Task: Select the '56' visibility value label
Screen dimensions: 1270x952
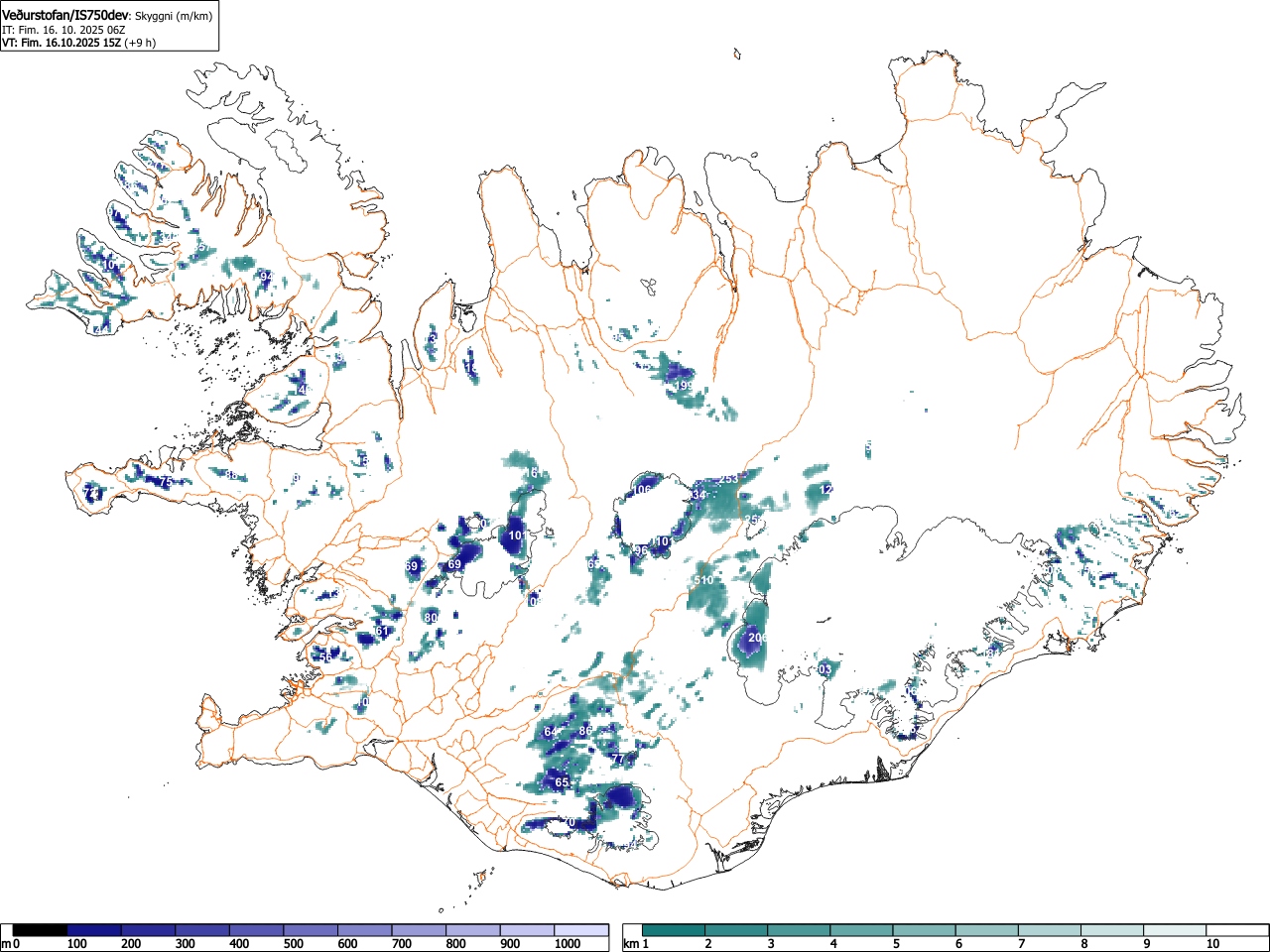Action: pyautogui.click(x=325, y=657)
